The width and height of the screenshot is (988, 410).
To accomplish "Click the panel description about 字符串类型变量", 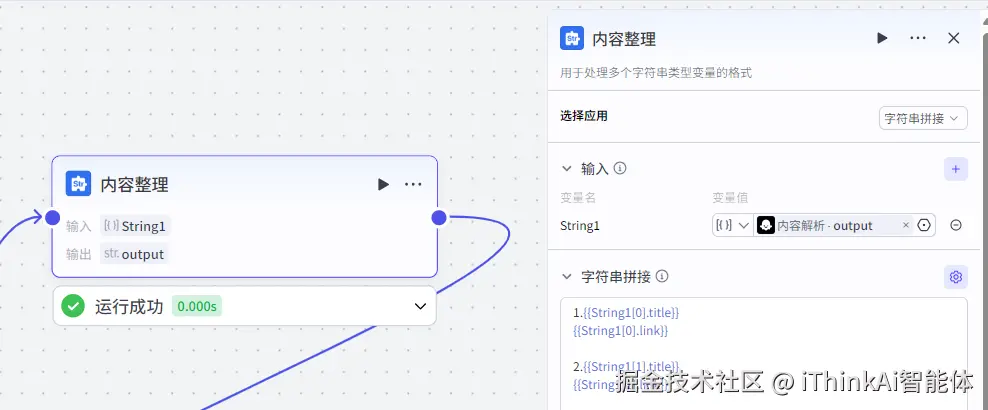I will pyautogui.click(x=656, y=73).
